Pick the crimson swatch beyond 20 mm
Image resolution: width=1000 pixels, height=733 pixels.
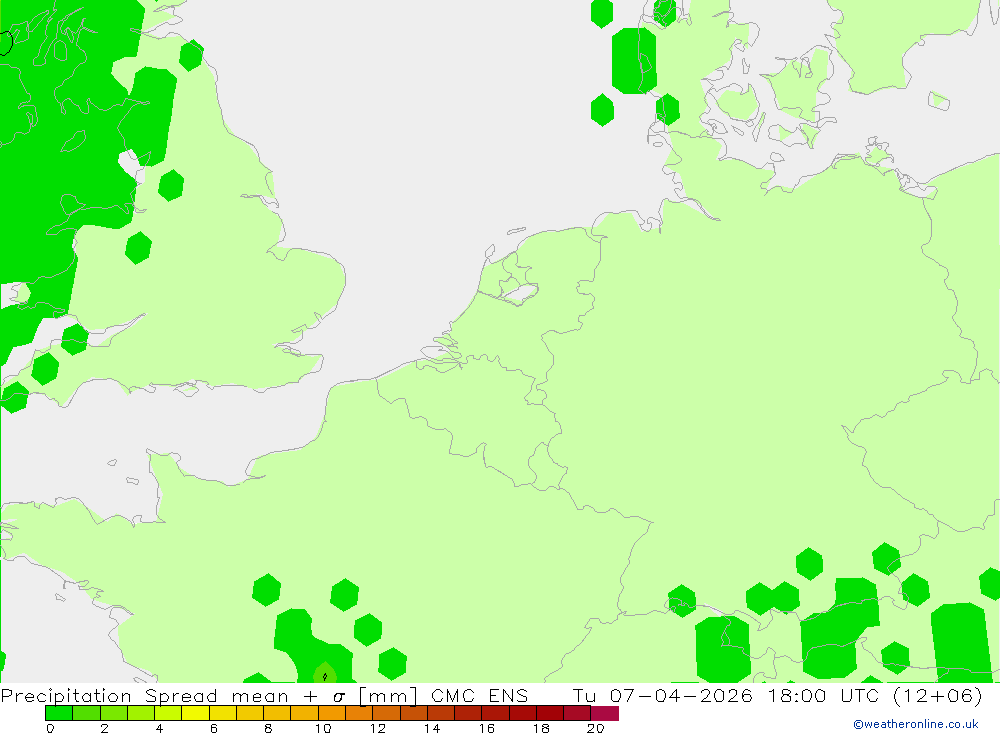(605, 713)
